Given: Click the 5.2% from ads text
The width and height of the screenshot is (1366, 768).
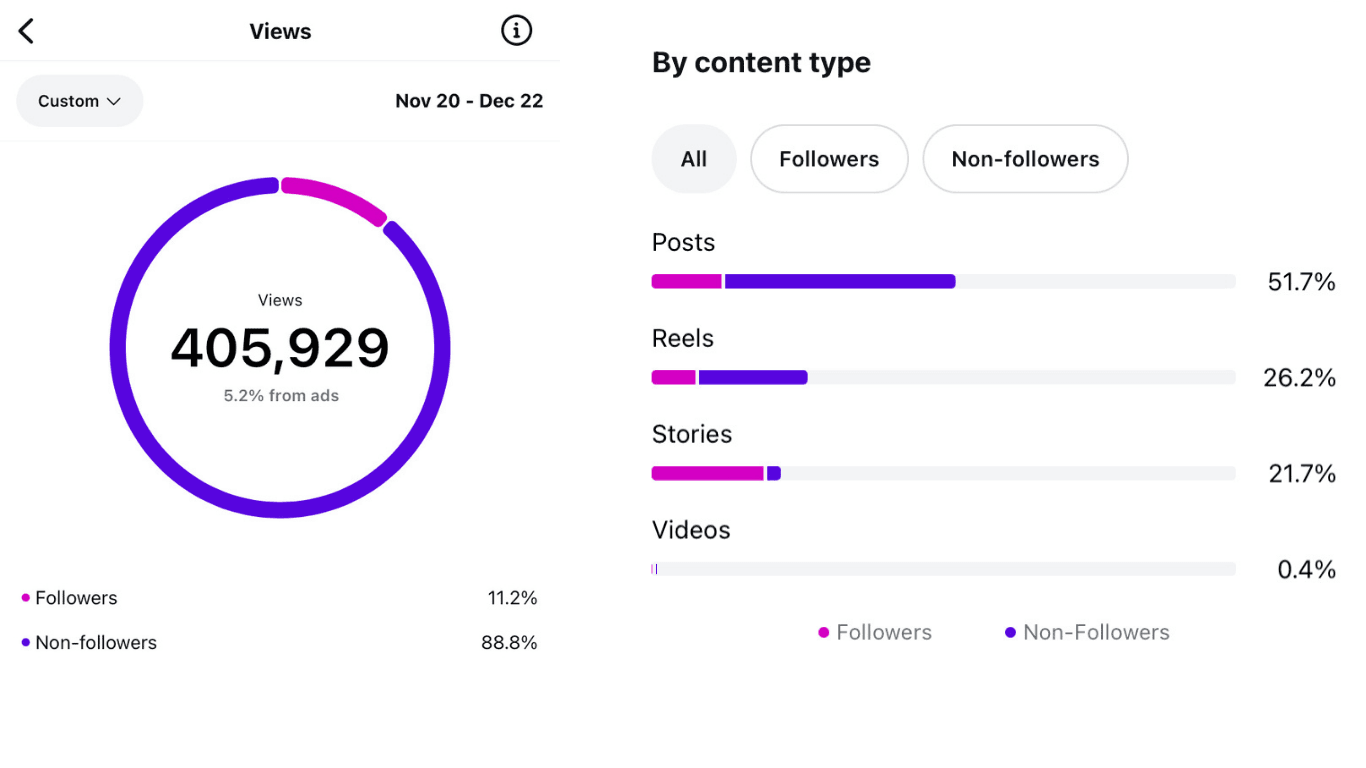Looking at the screenshot, I should click(x=281, y=396).
